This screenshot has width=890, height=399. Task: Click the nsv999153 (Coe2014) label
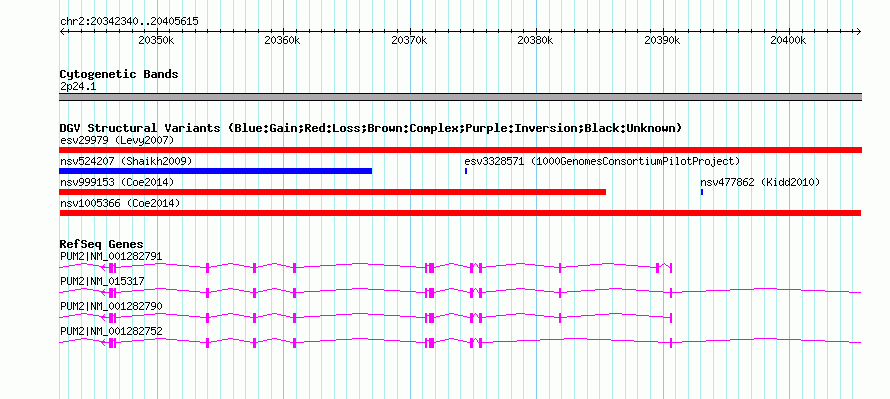point(117,182)
